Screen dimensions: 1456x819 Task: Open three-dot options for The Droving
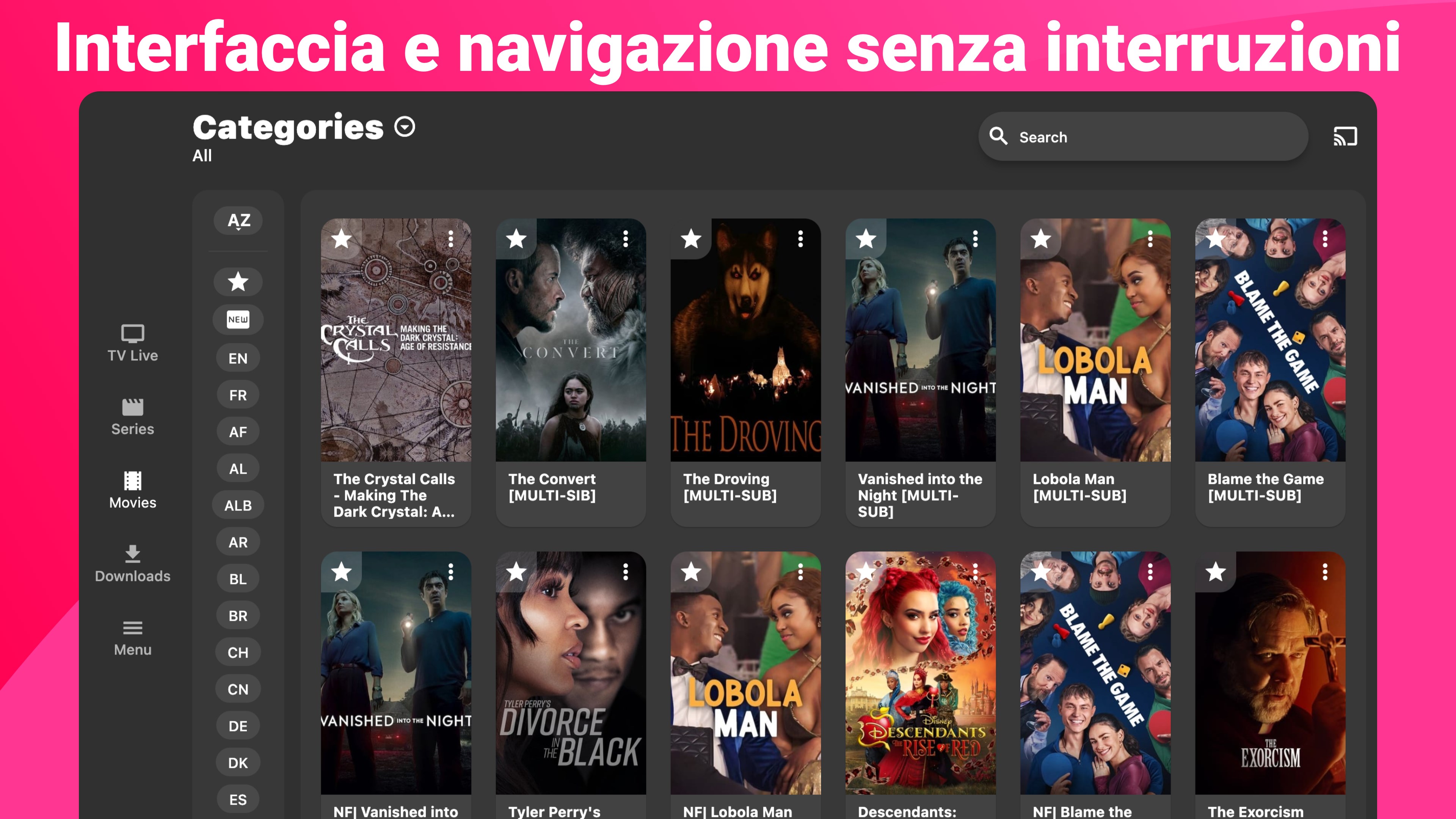point(800,239)
